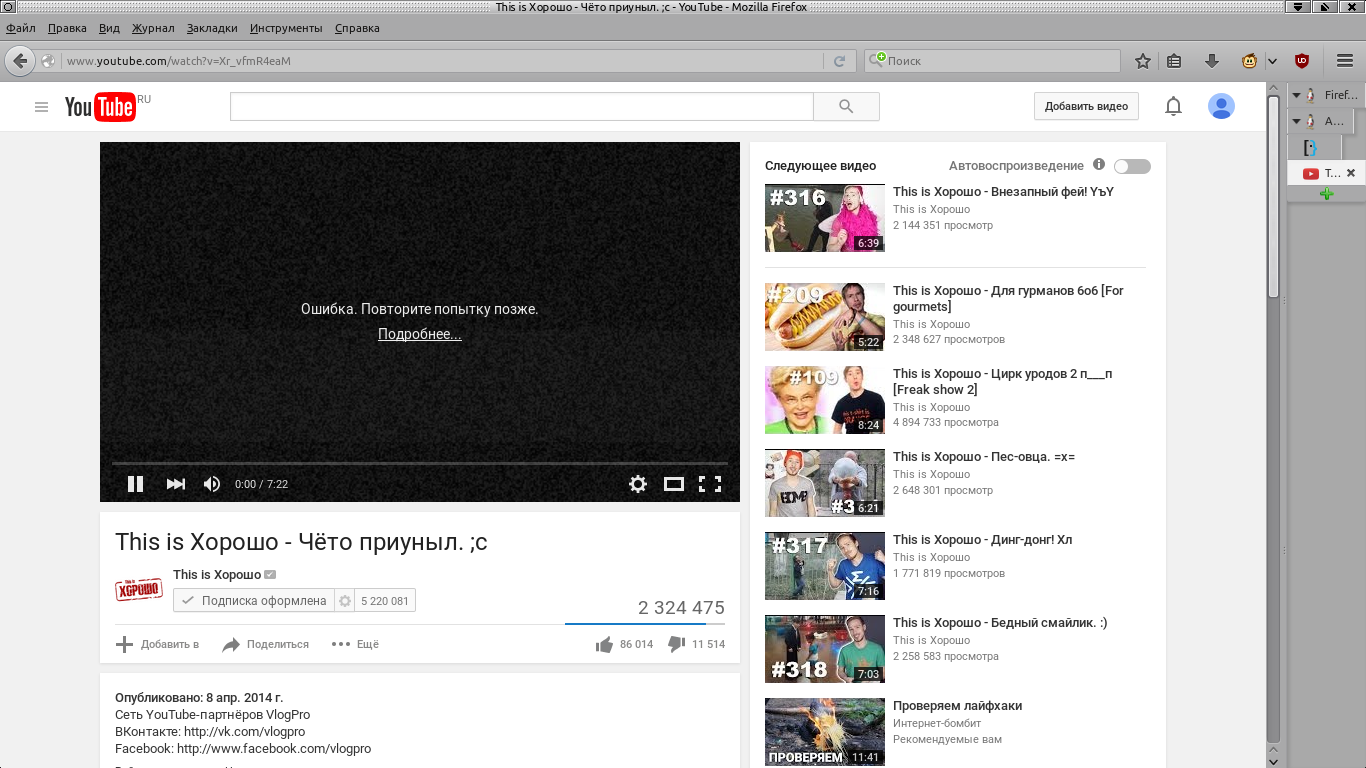1366x768 pixels.
Task: Open the #209 Для гурманов thumbnail
Action: [x=825, y=317]
